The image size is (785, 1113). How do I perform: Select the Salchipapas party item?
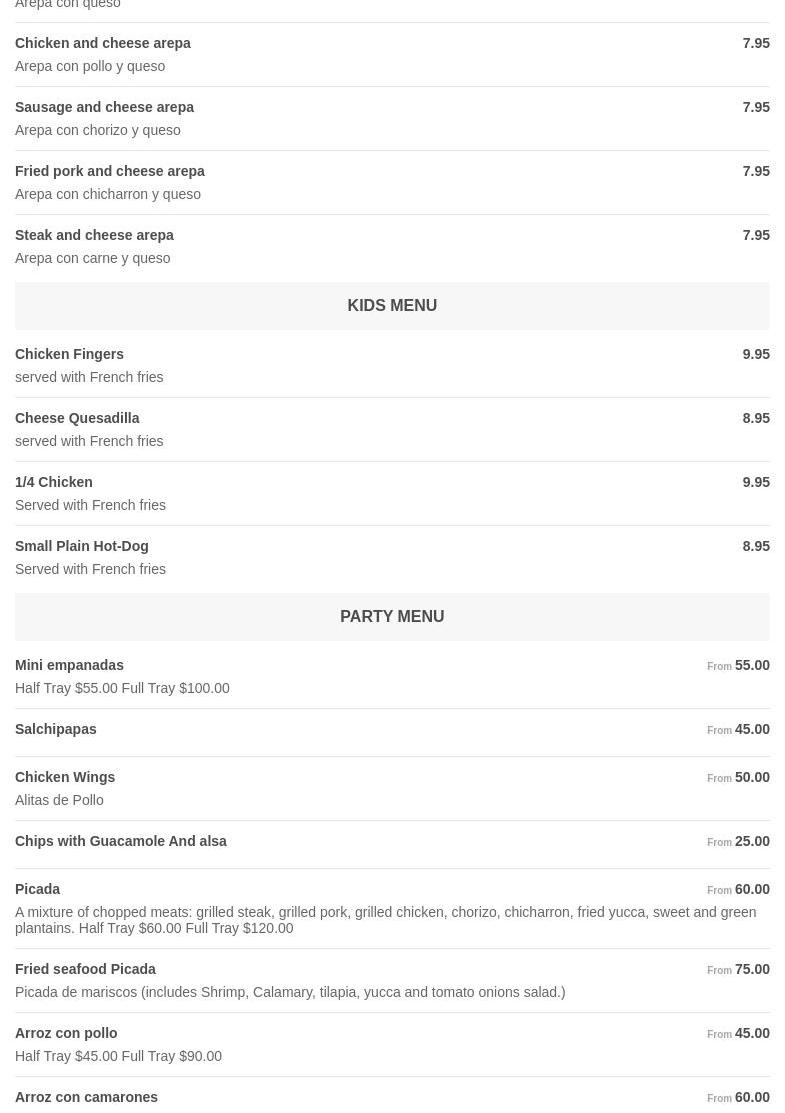pos(56,730)
